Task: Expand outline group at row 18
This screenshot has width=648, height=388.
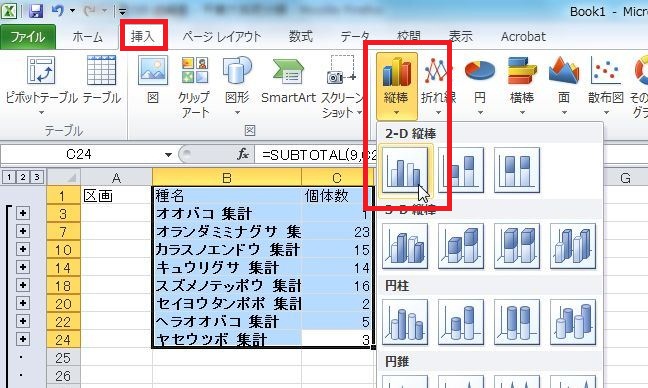Action: click(x=23, y=285)
